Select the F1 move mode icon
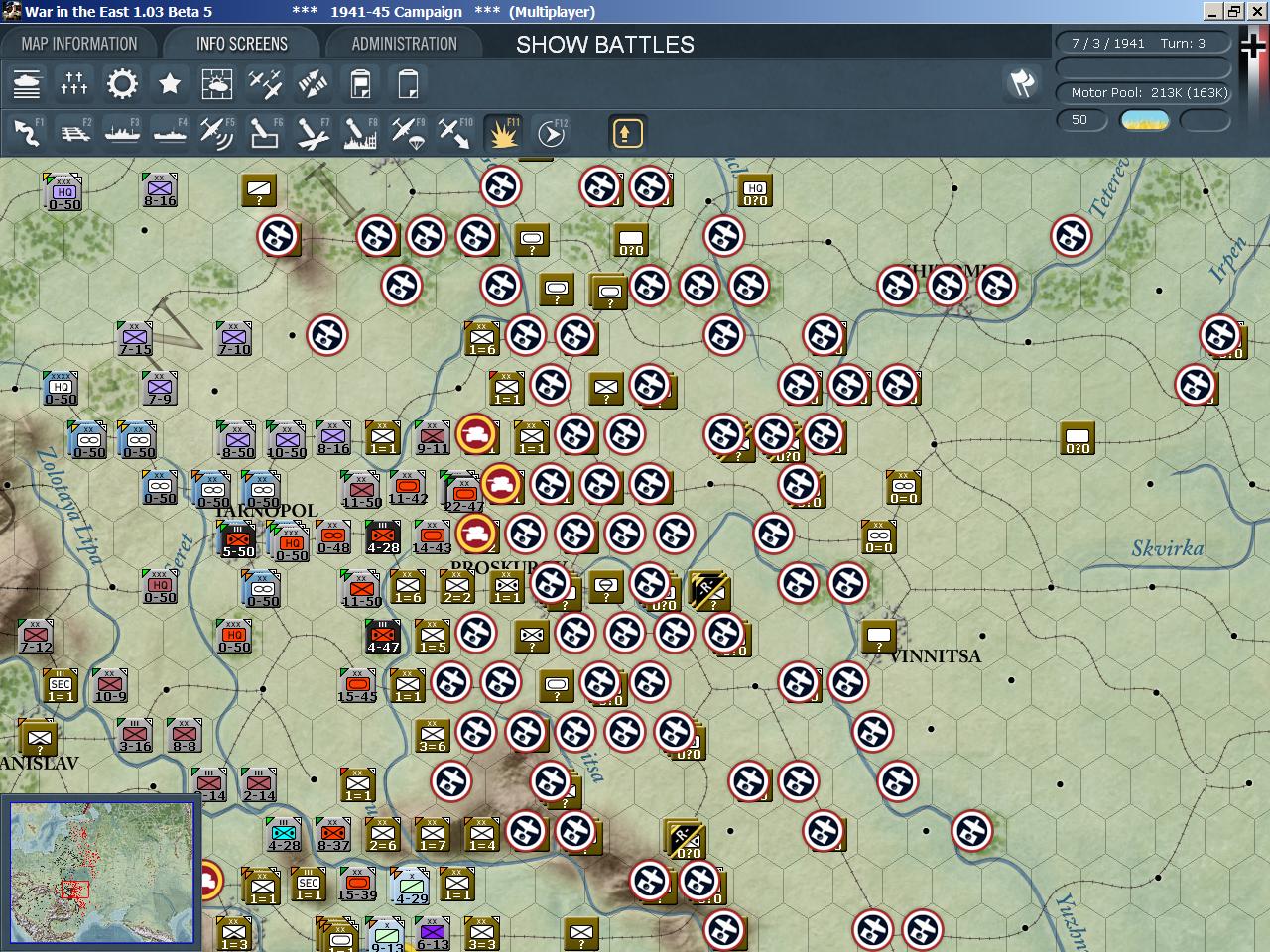 click(x=27, y=133)
